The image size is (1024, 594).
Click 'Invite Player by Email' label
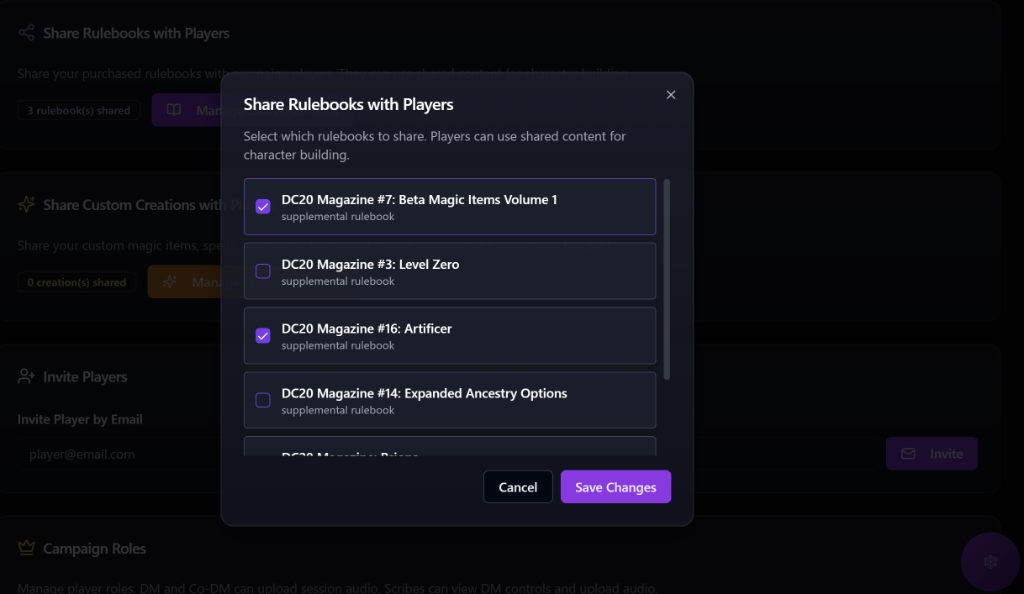80,420
